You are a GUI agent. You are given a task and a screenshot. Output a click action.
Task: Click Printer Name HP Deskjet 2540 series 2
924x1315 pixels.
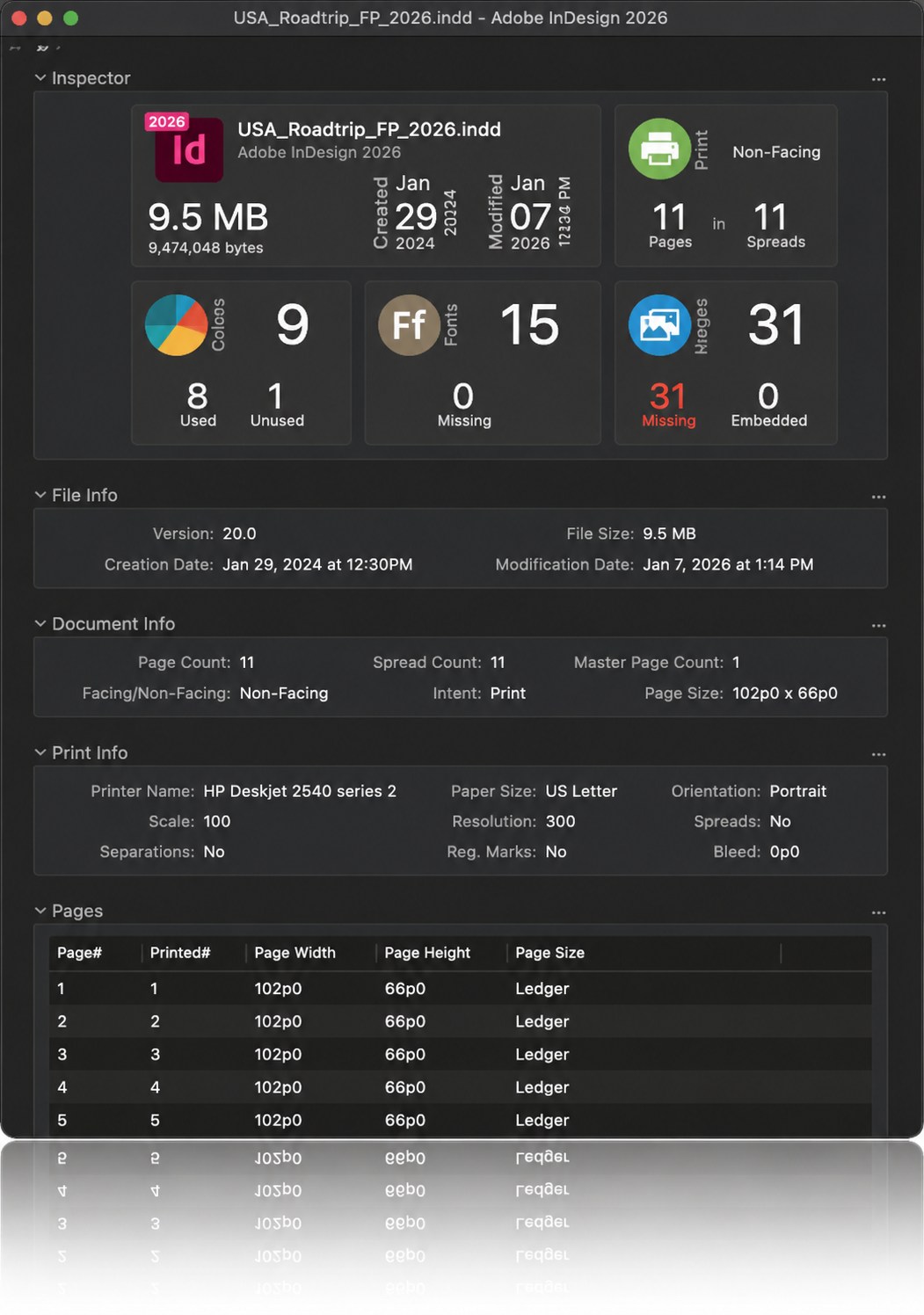(300, 791)
